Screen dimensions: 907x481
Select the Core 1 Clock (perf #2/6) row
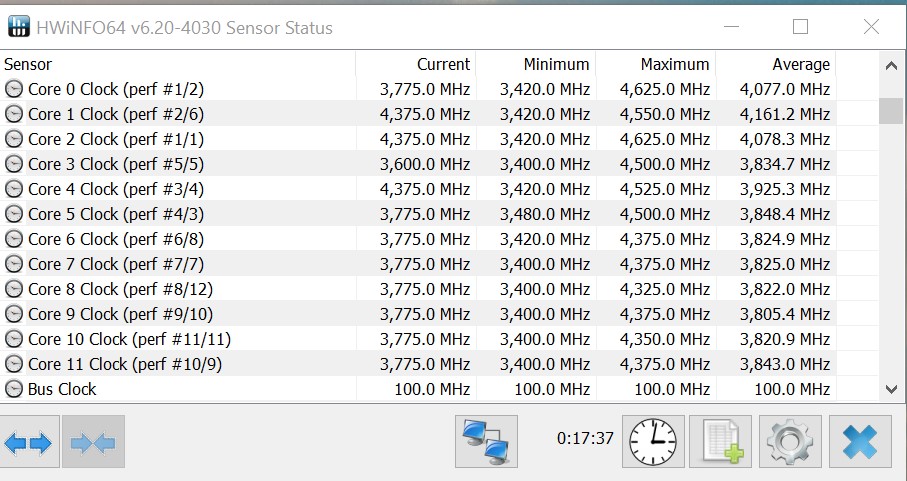[x=418, y=114]
